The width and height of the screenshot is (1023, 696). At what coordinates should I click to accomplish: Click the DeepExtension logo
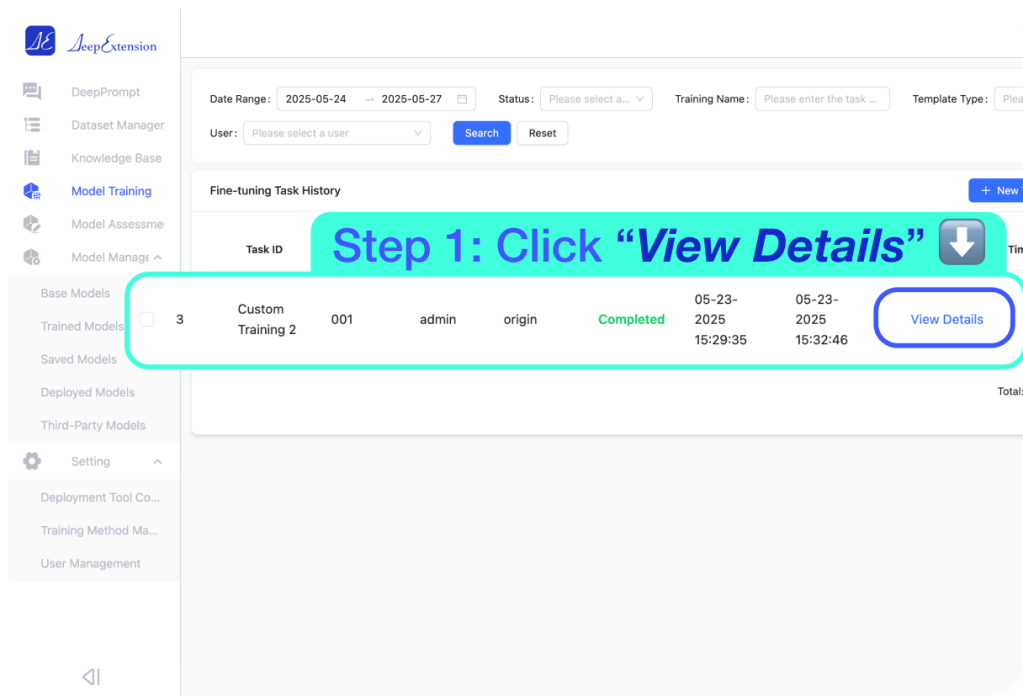tap(90, 42)
